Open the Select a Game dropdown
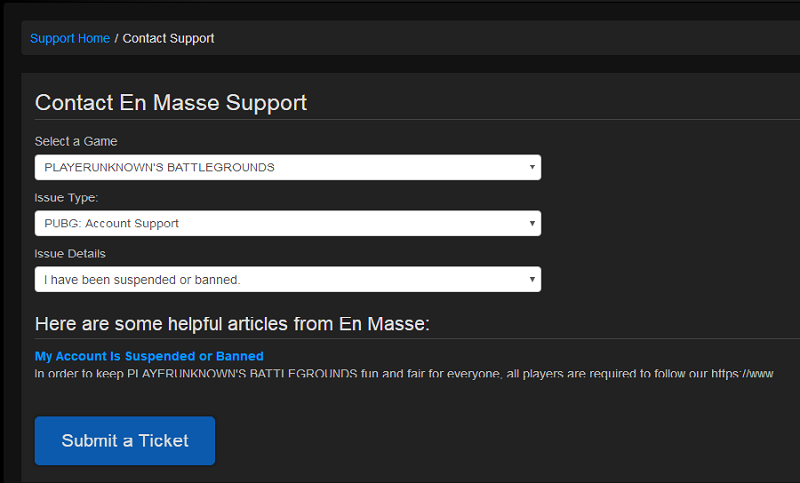This screenshot has width=800, height=483. coord(287,167)
